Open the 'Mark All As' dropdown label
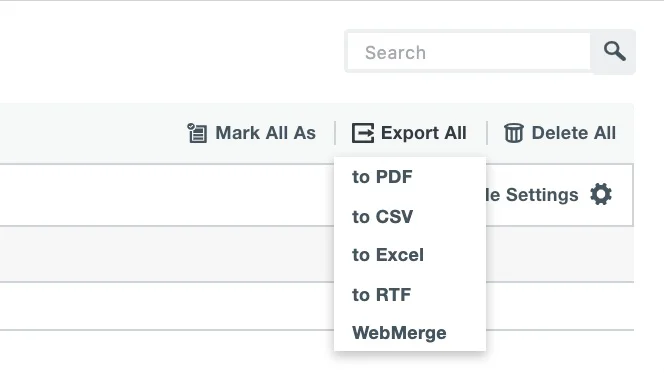The width and height of the screenshot is (664, 373). pyautogui.click(x=266, y=133)
